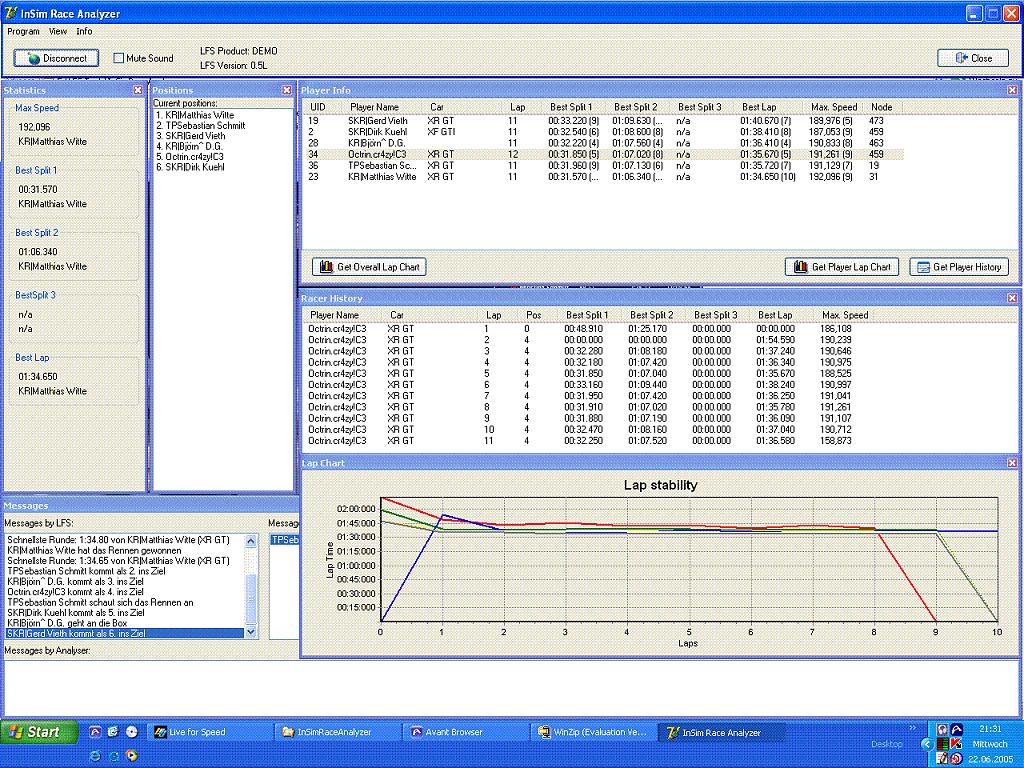The width and height of the screenshot is (1024, 768).
Task: Select position 3. SKR|Gerd Vieth
Action: 191,136
